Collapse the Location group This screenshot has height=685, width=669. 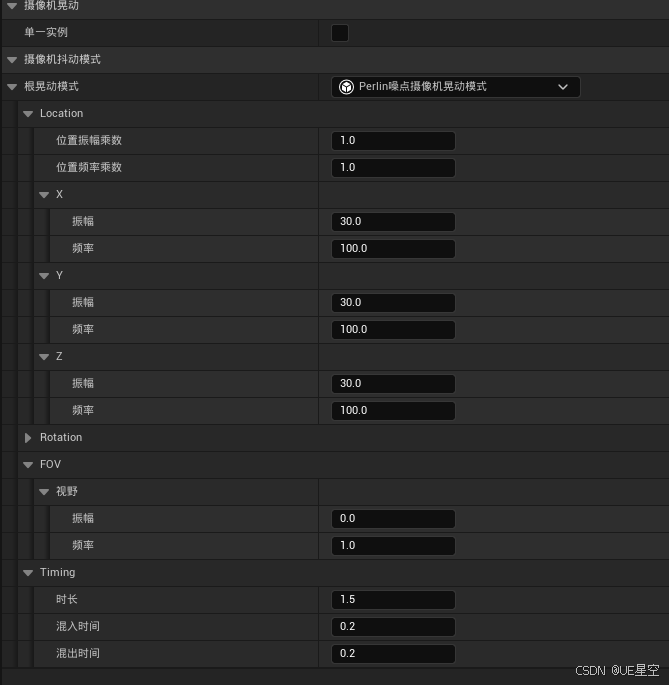click(x=28, y=114)
